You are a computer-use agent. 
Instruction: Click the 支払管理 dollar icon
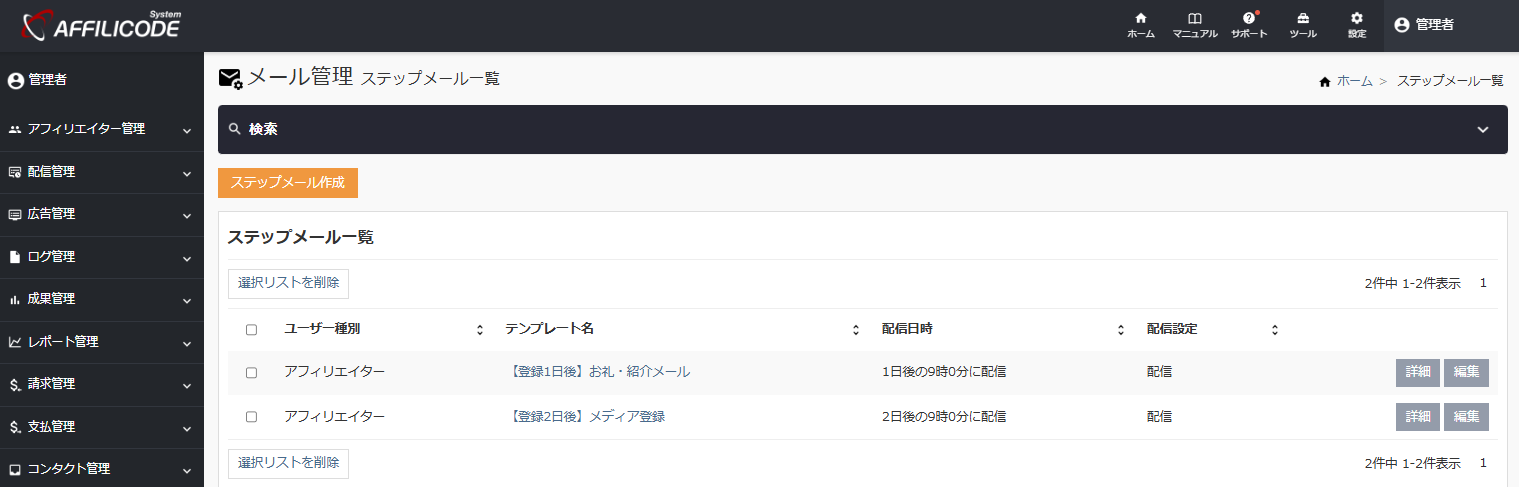click(15, 427)
